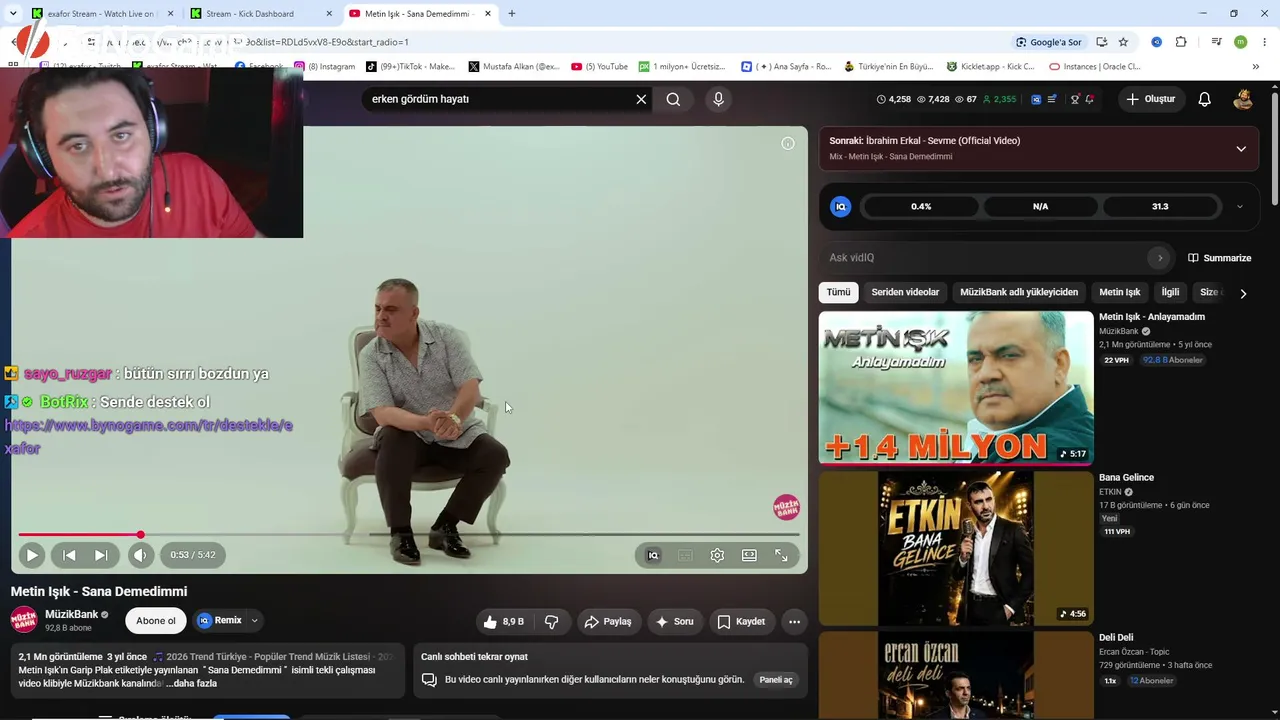
Task: Select the 'Seriden videolar' filter chip
Action: [x=905, y=292]
